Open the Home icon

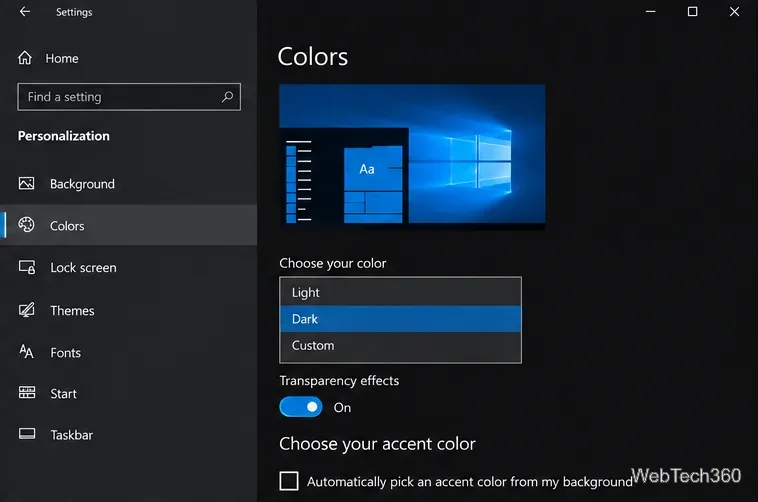(25, 58)
